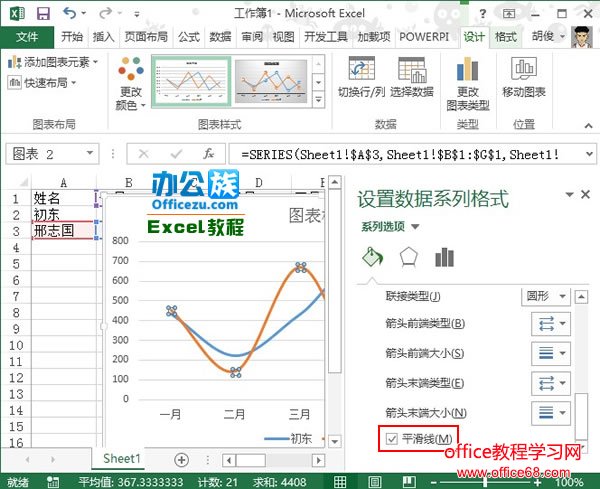Cancel the formula bar entry with X
Image resolution: width=600 pixels, height=489 pixels.
click(143, 154)
